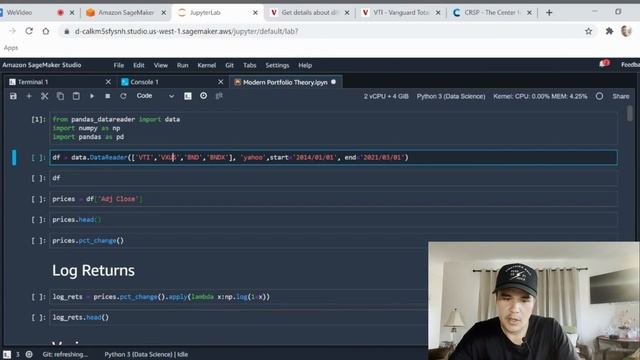Click the browser forward arrow
This screenshot has height=360, width=640.
pos(12,31)
